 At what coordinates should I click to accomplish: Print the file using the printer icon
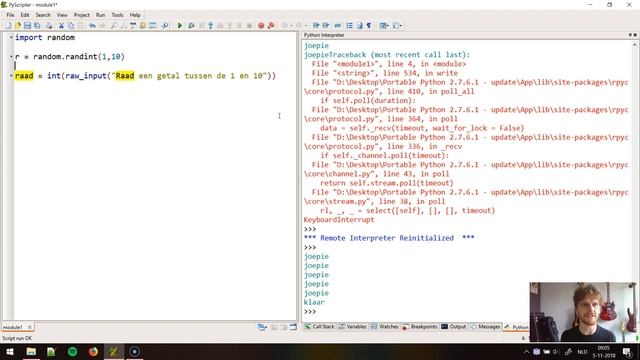coord(49,25)
